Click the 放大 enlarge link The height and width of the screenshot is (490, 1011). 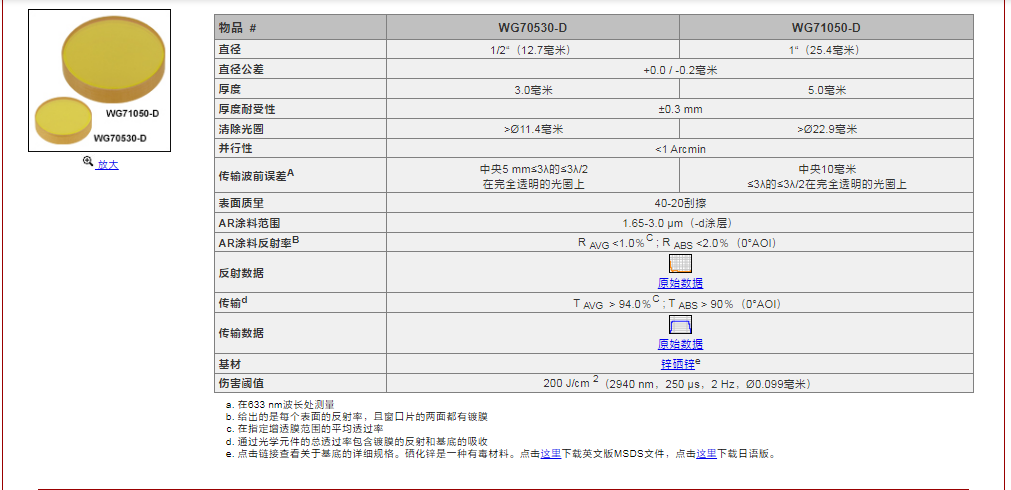[x=108, y=164]
